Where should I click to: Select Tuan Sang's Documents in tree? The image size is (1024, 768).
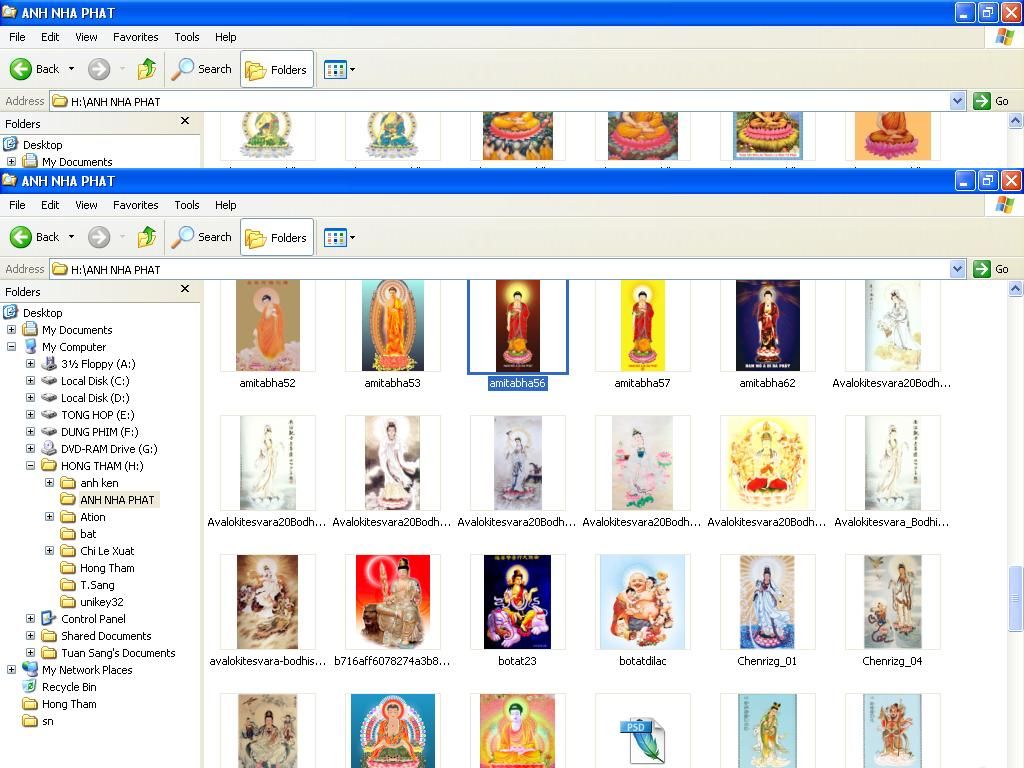click(x=118, y=652)
